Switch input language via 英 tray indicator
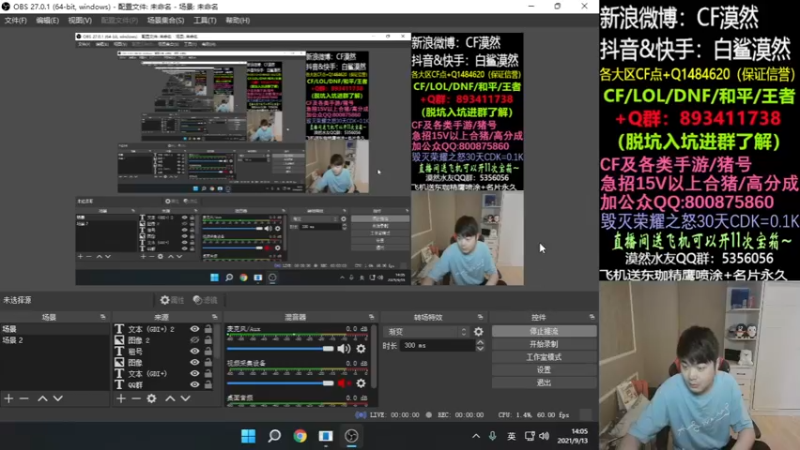This screenshot has height=450, width=800. click(511, 436)
